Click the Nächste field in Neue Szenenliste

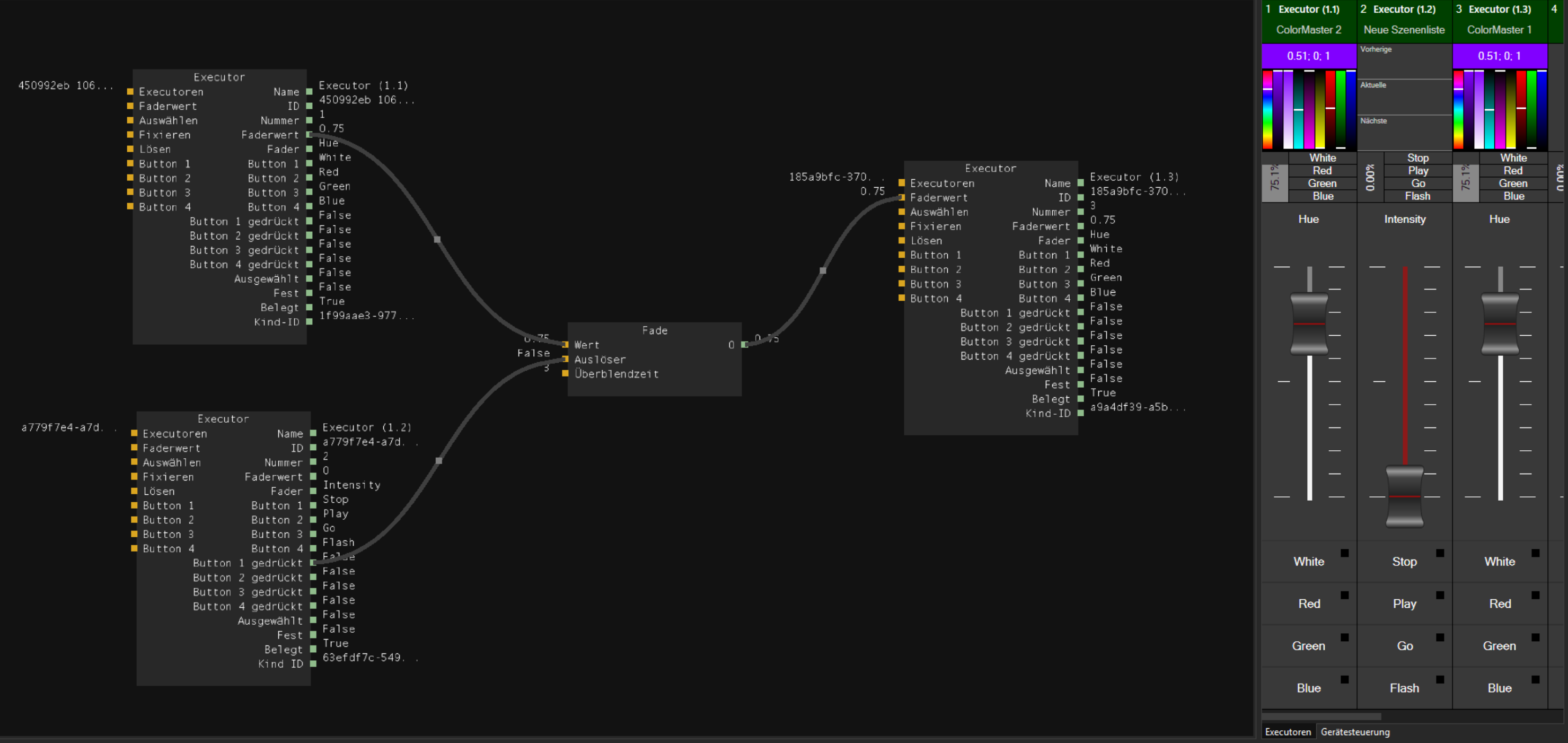[x=1404, y=133]
